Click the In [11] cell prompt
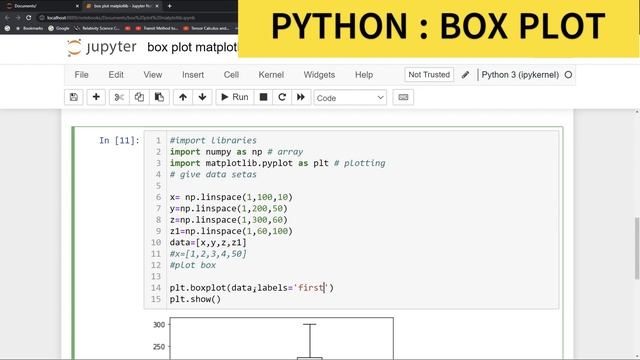This screenshot has width=640, height=360. pyautogui.click(x=119, y=140)
